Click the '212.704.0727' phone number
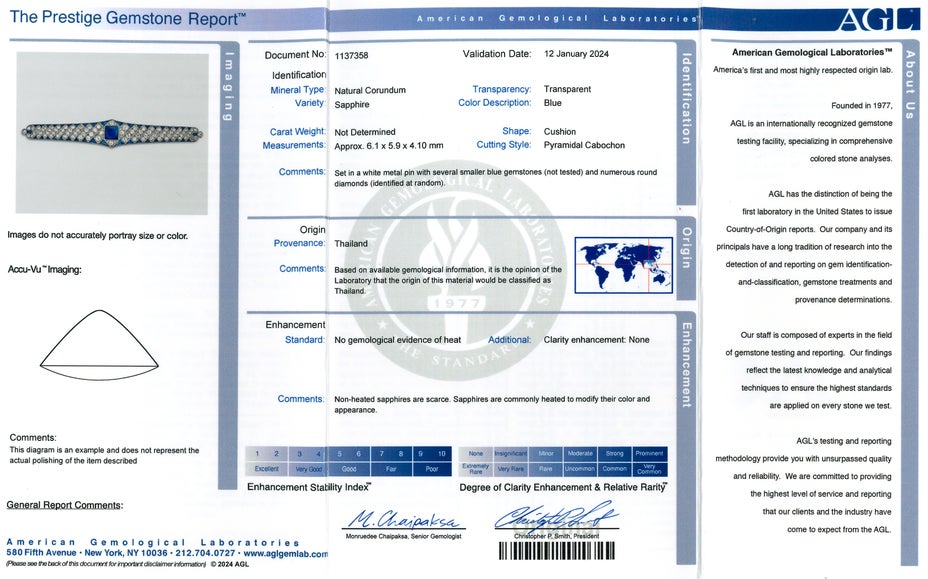The width and height of the screenshot is (928, 579). tap(207, 553)
